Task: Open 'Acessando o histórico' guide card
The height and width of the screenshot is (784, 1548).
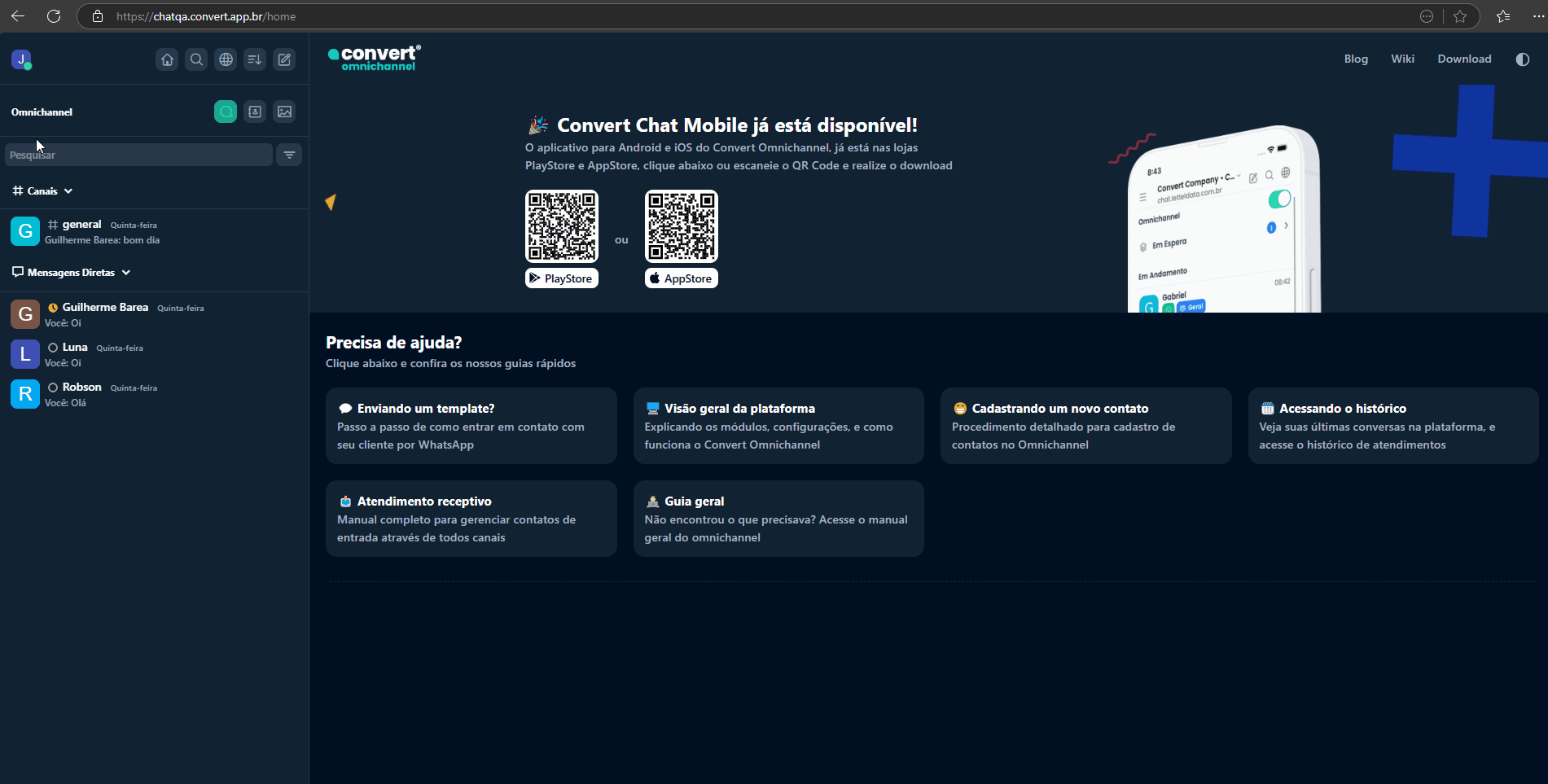Action: pyautogui.click(x=1393, y=426)
